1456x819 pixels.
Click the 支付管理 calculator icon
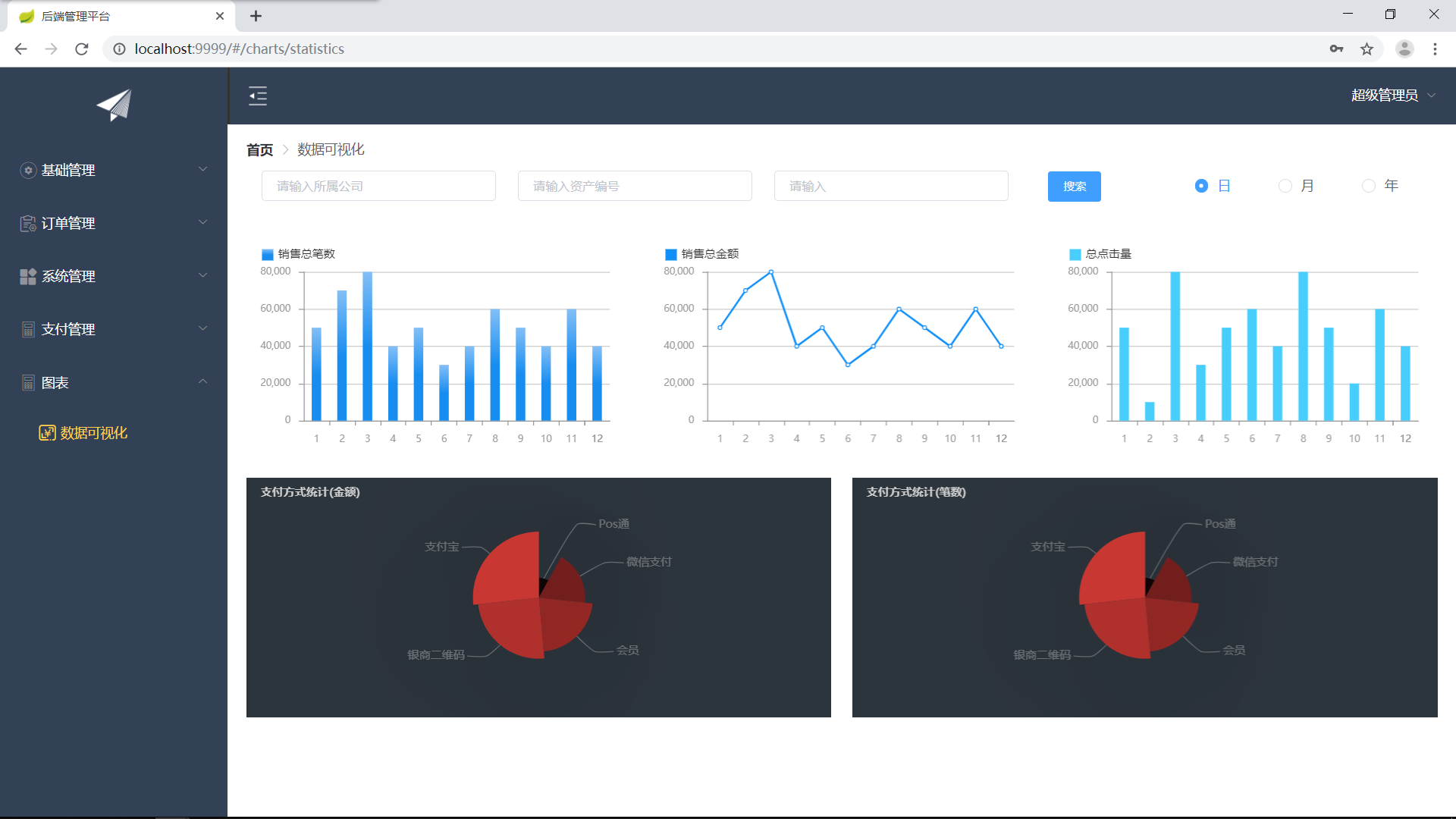(28, 329)
